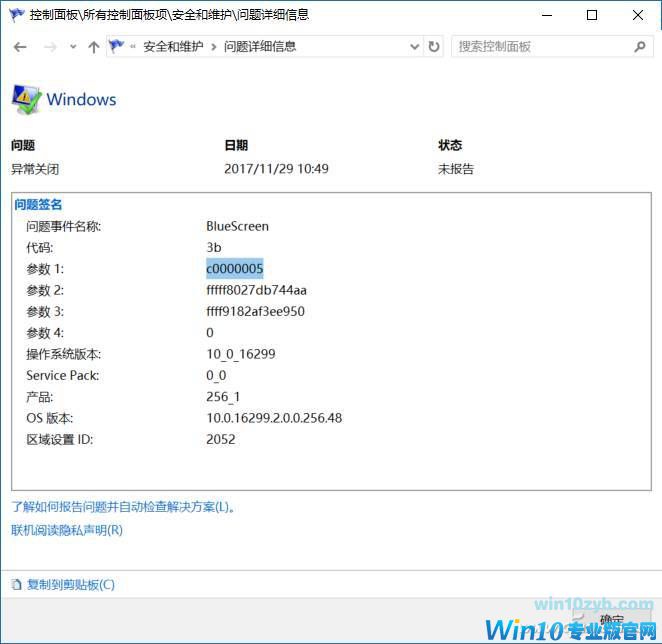Click the Service Pack label
Image resolution: width=662 pixels, height=644 pixels.
[62, 375]
